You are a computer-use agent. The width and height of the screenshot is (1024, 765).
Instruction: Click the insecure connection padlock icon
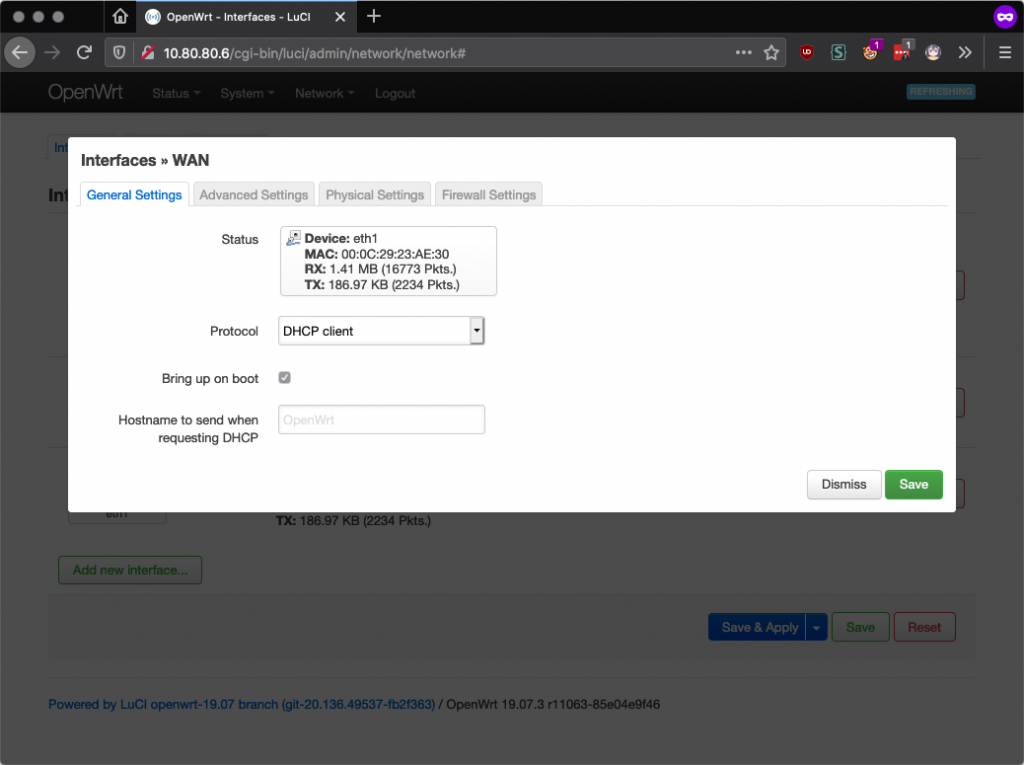(x=148, y=53)
